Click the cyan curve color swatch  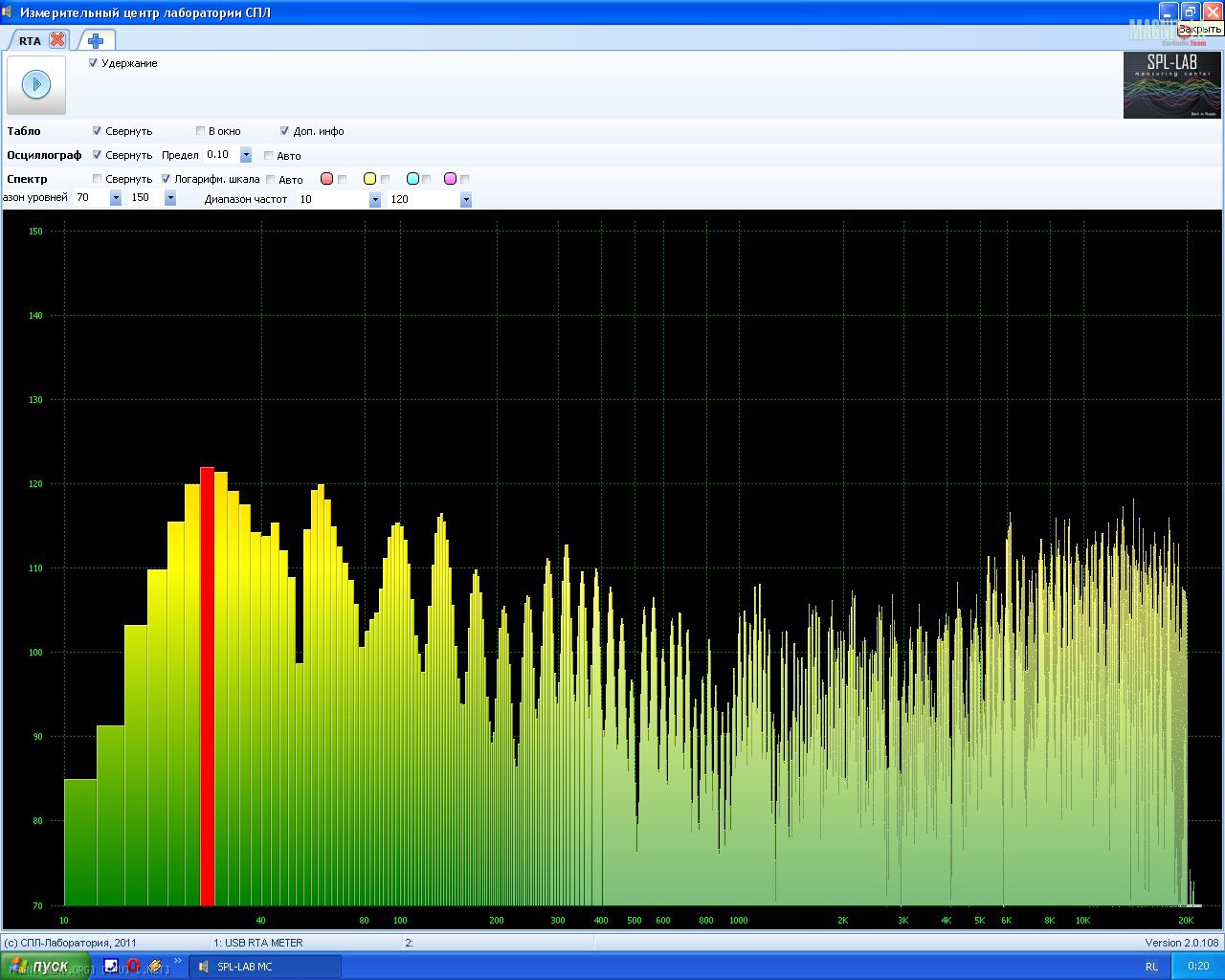click(x=412, y=179)
